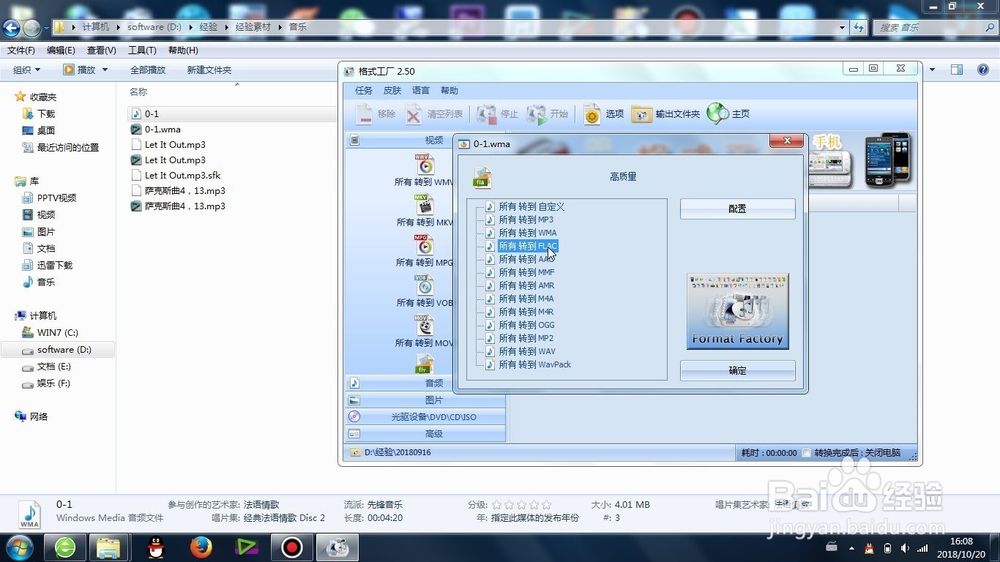1000x562 pixels.
Task: Select All to WavPack preset
Action: click(x=534, y=365)
